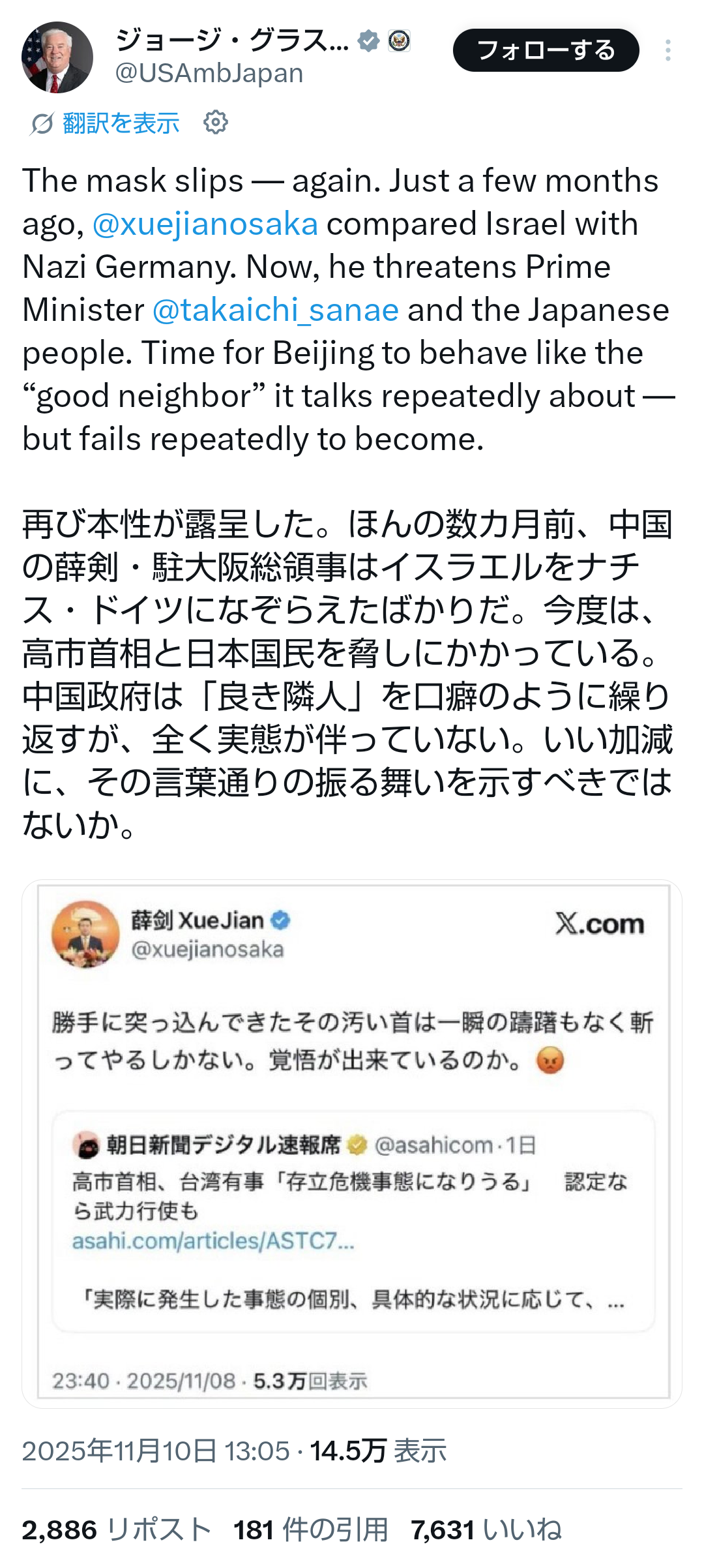Image resolution: width=704 pixels, height=1568 pixels.
Task: Open the @USAmbJapan handle
Action: tap(209, 74)
